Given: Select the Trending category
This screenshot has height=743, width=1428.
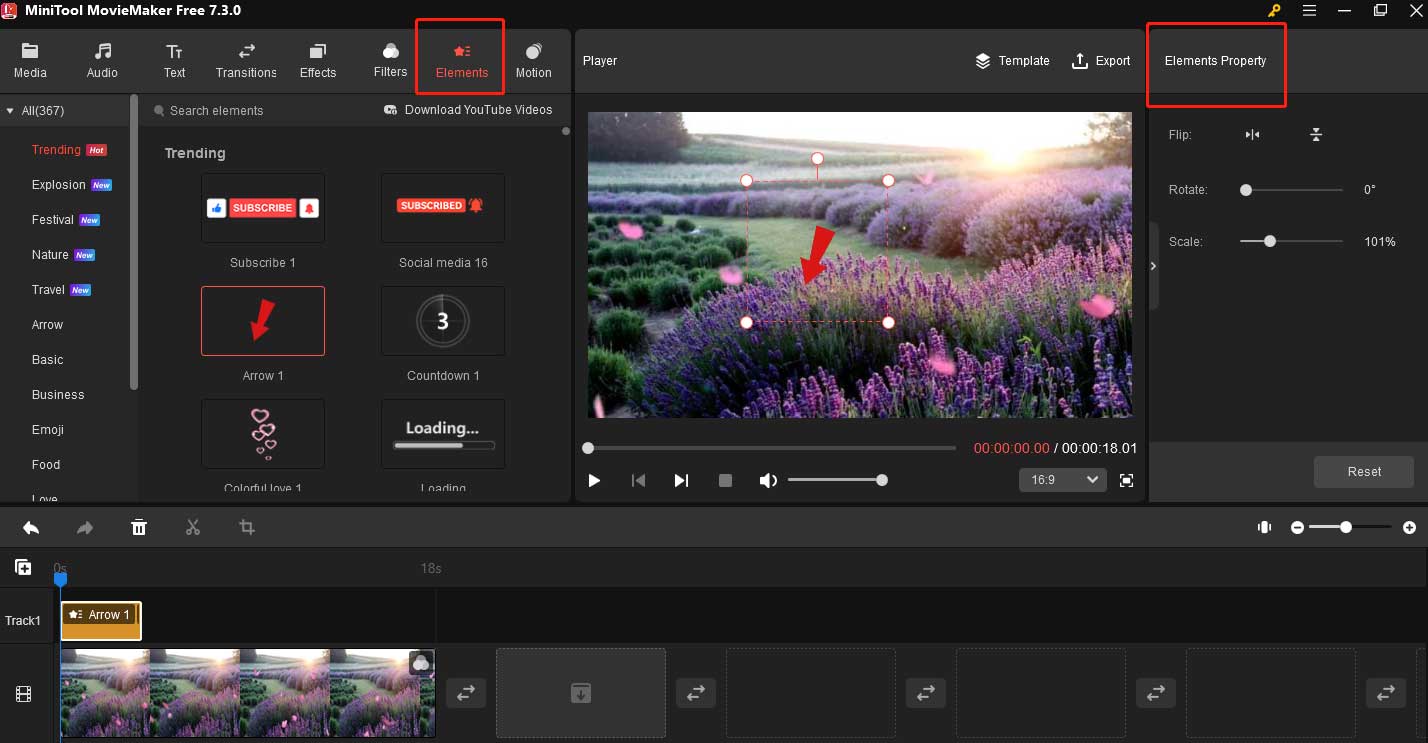Looking at the screenshot, I should (56, 150).
